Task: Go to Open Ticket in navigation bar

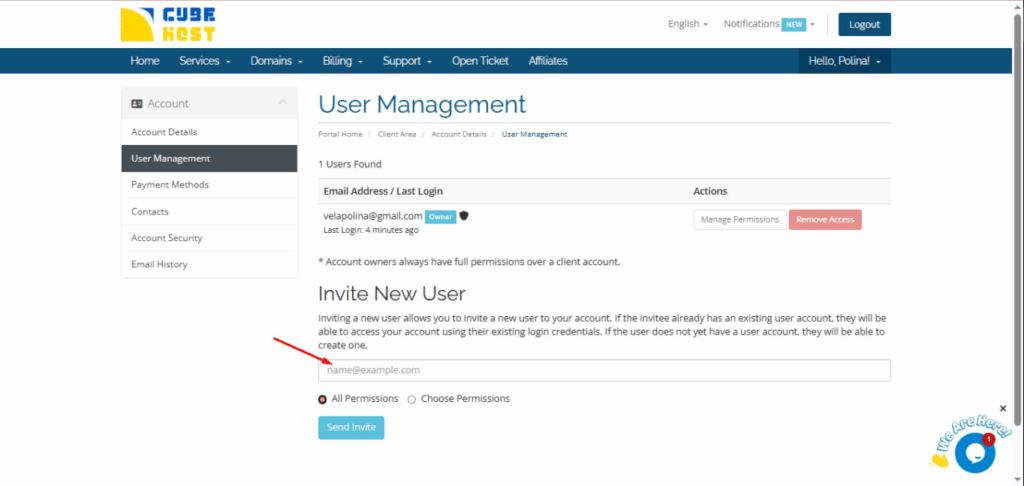Action: 479,61
